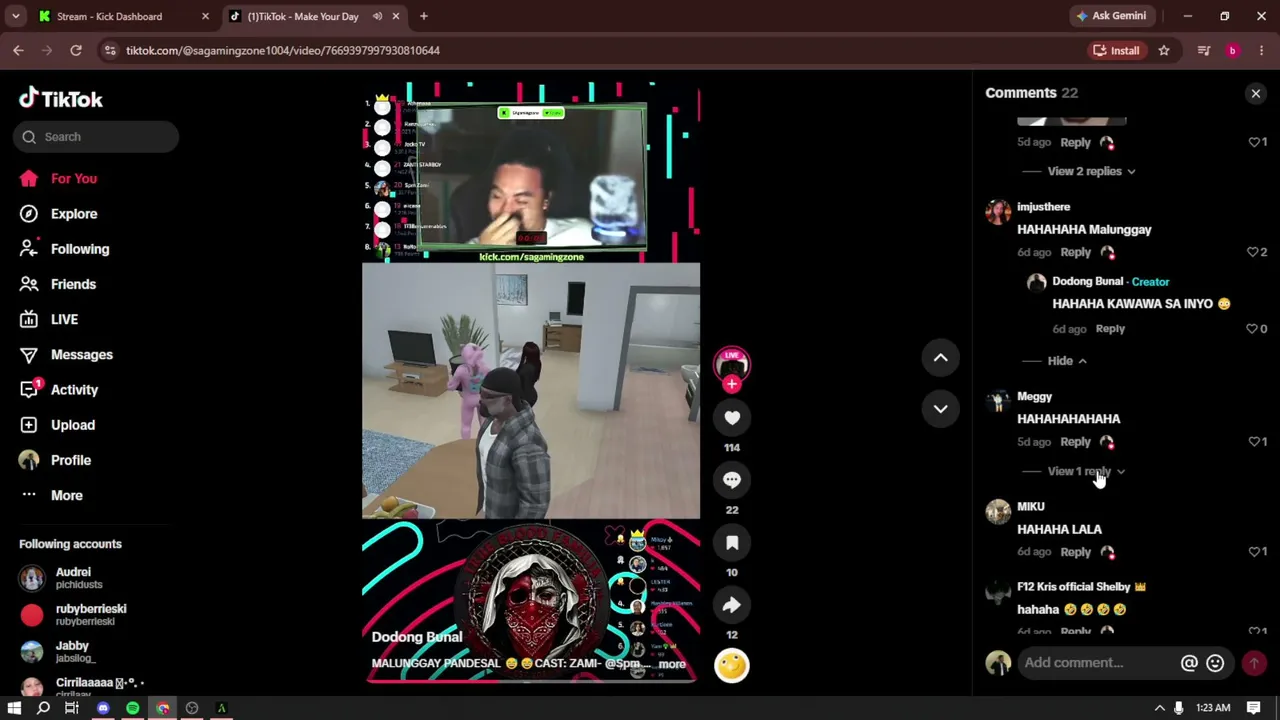Switch to the Kick Dashboard tab

[x=110, y=16]
